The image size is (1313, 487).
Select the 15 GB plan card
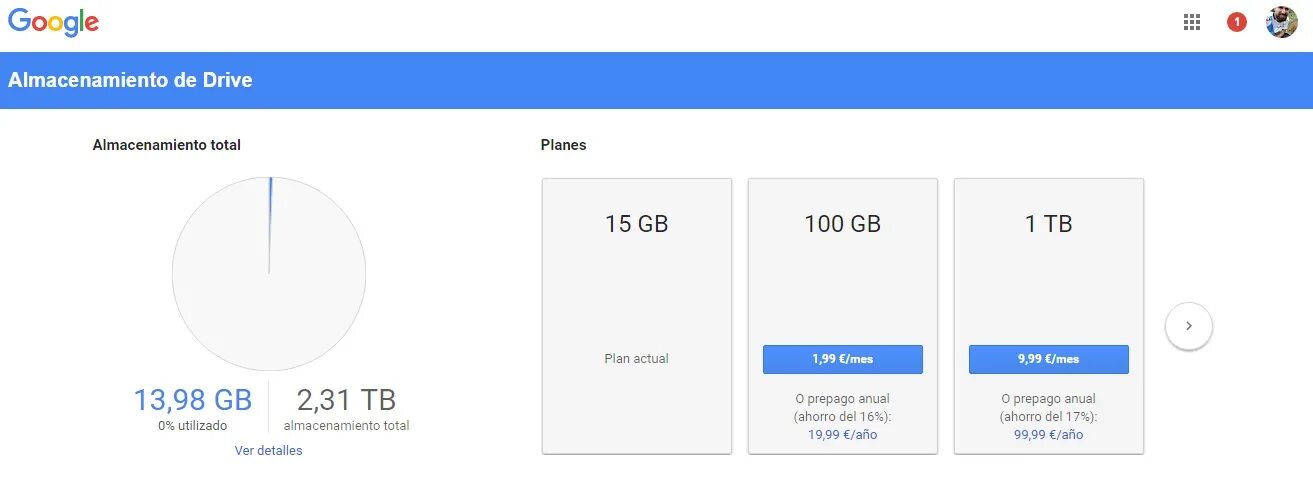[x=637, y=316]
